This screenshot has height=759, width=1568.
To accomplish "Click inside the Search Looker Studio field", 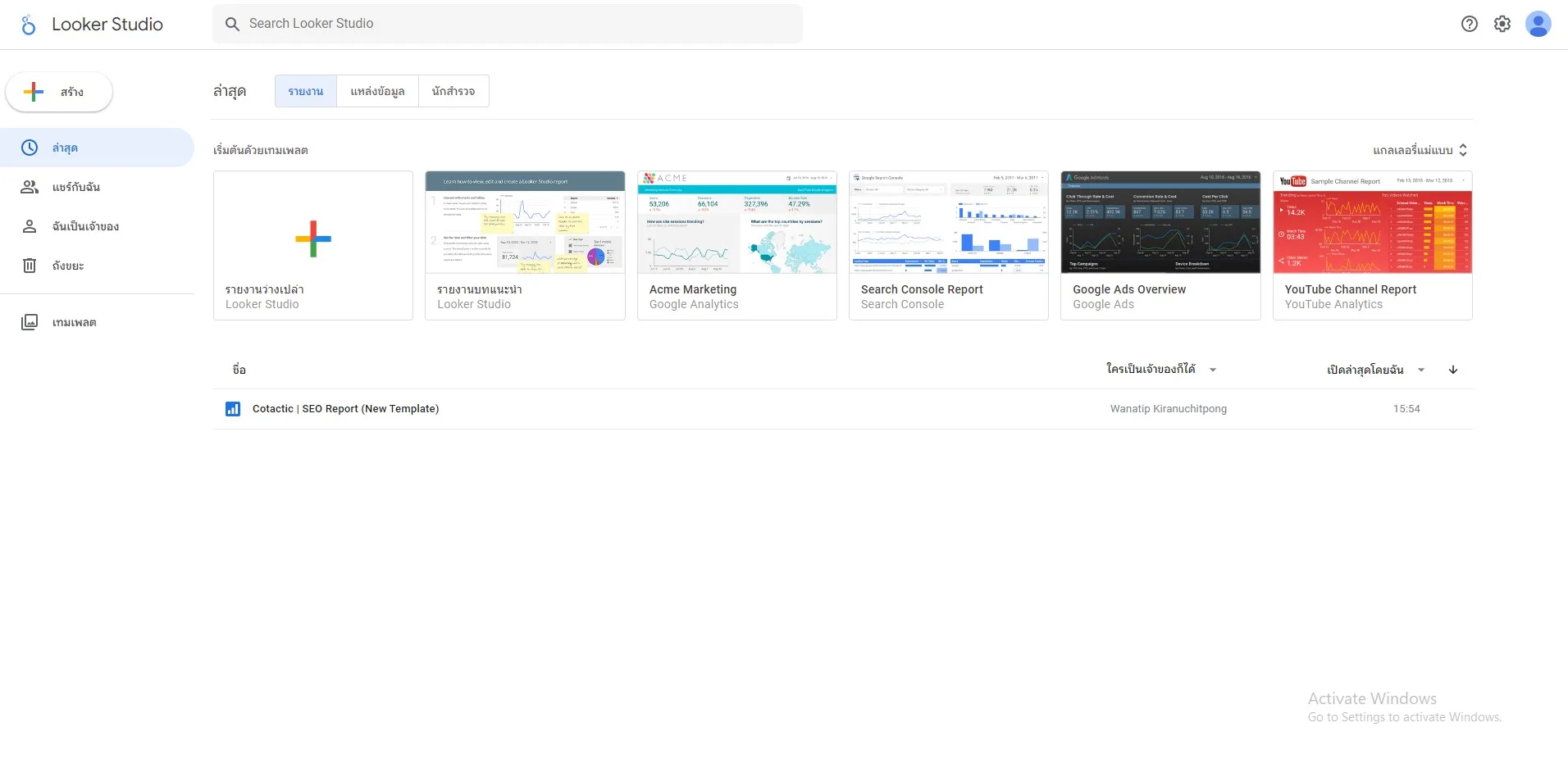I will 508,24.
